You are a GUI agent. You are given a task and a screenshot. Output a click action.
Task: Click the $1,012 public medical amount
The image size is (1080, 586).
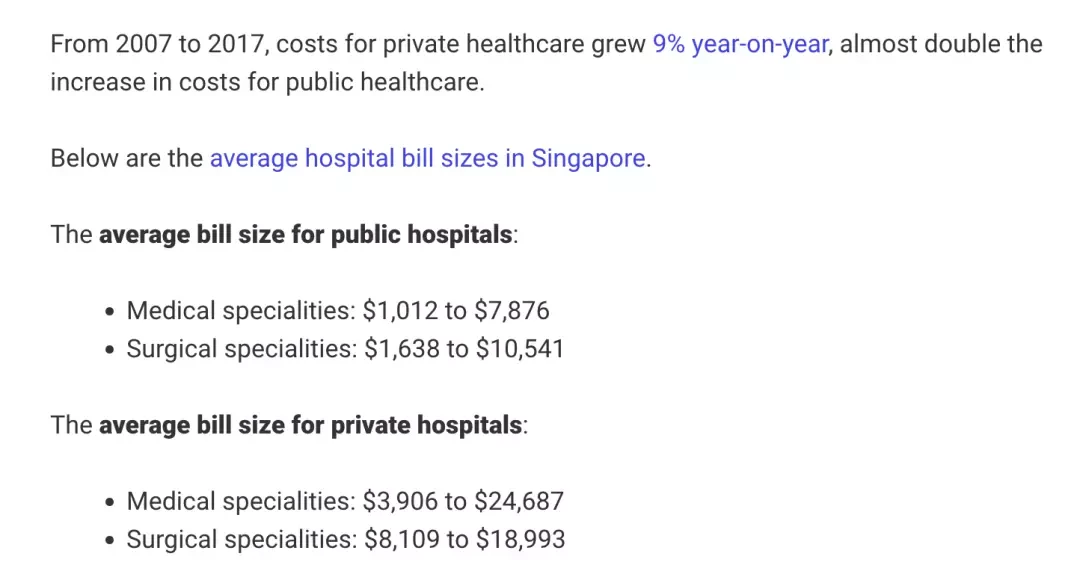[400, 311]
